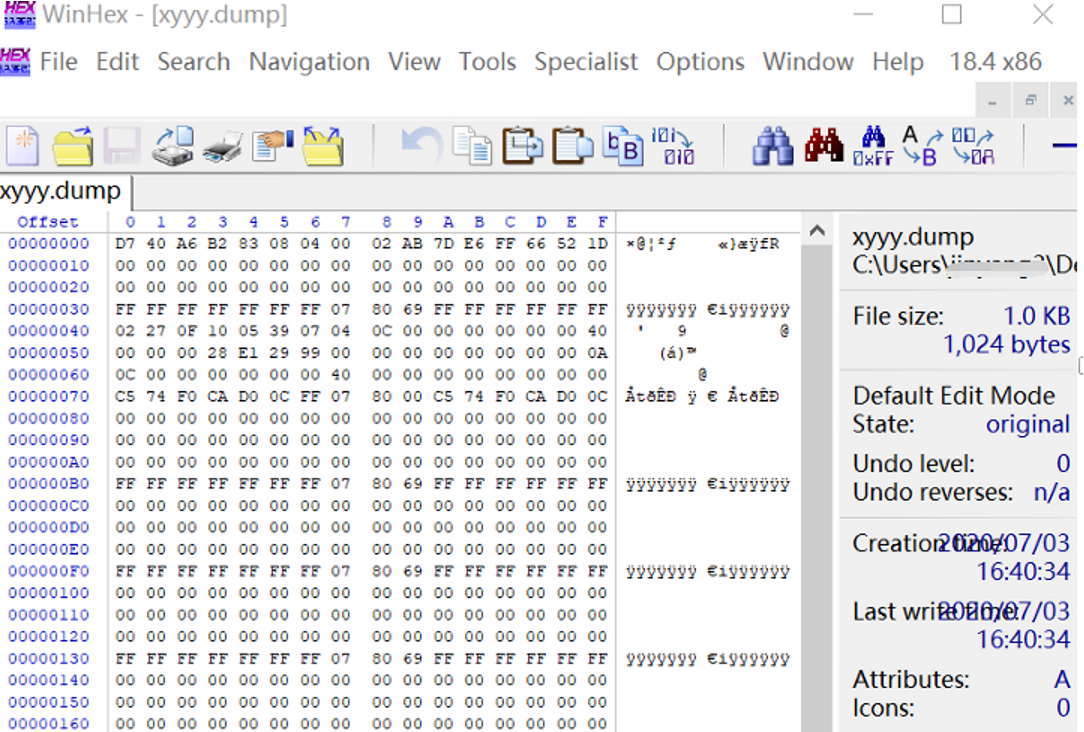1084x732 pixels.
Task: Click the clipboard icon with arrow
Action: (x=523, y=146)
